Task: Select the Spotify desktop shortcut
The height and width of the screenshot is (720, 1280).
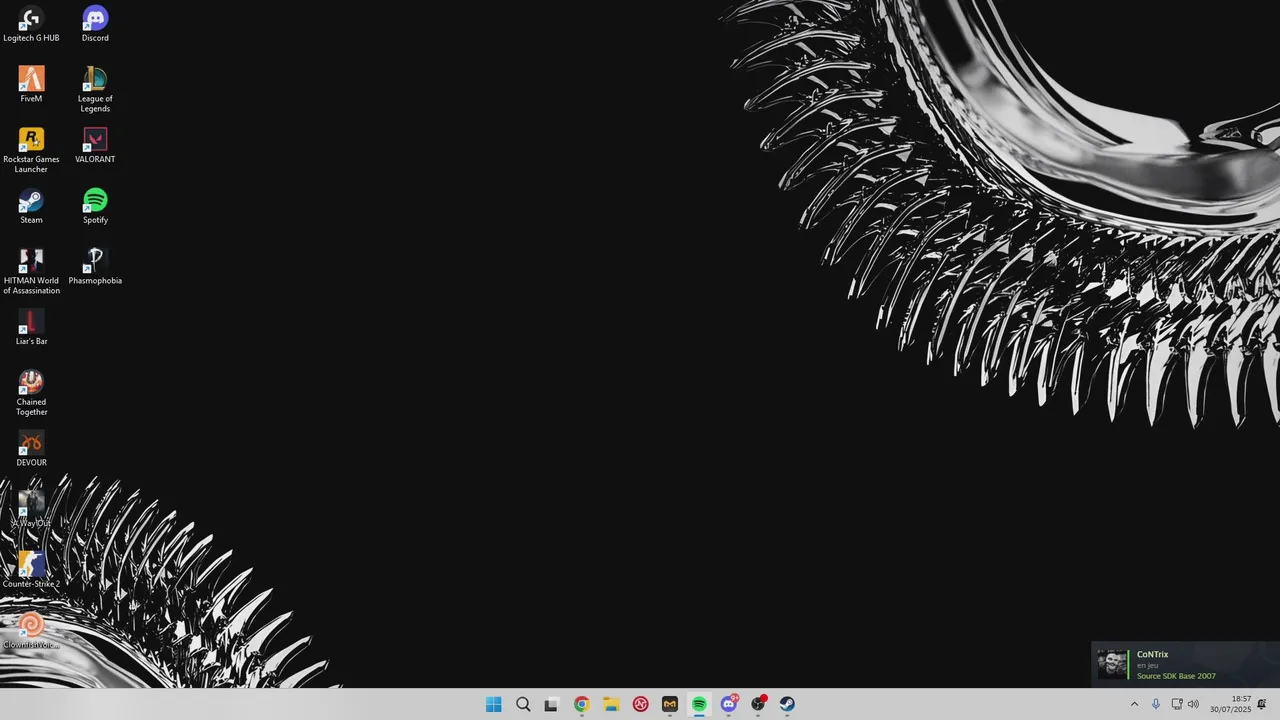Action: point(95,207)
